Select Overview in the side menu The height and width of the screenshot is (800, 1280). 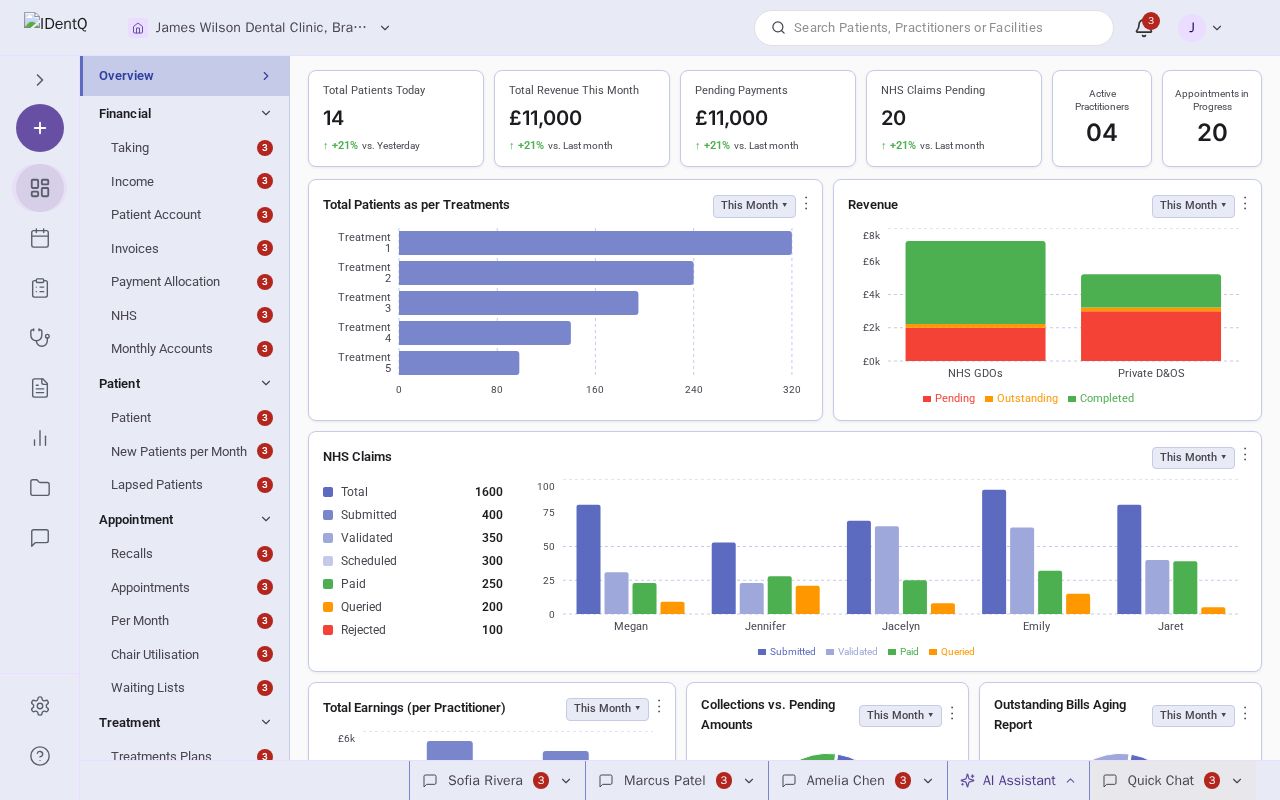click(184, 76)
